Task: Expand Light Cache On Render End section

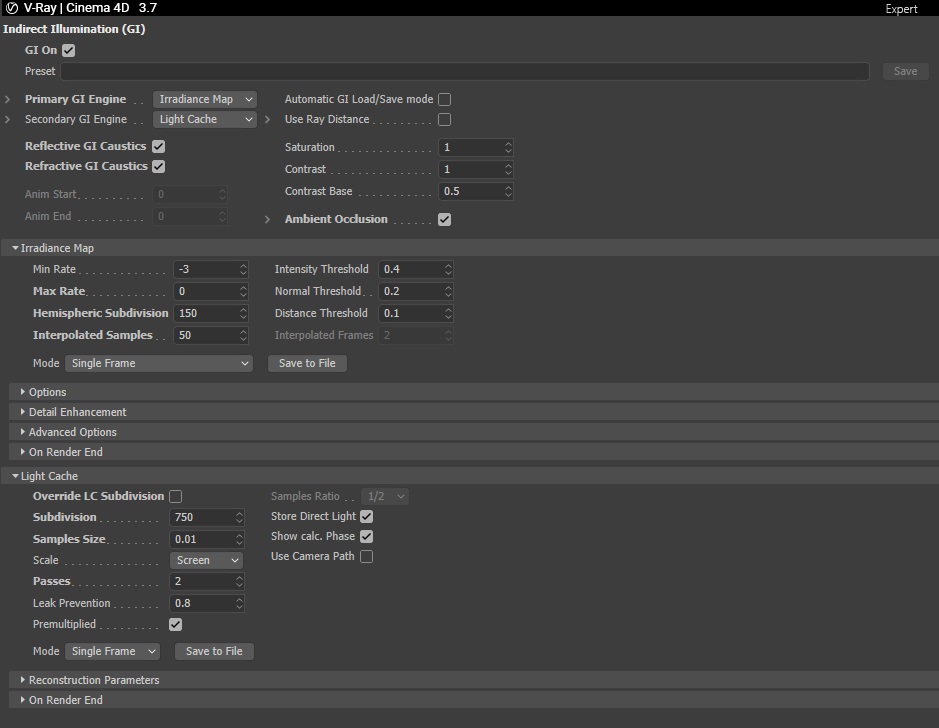Action: [x=23, y=700]
